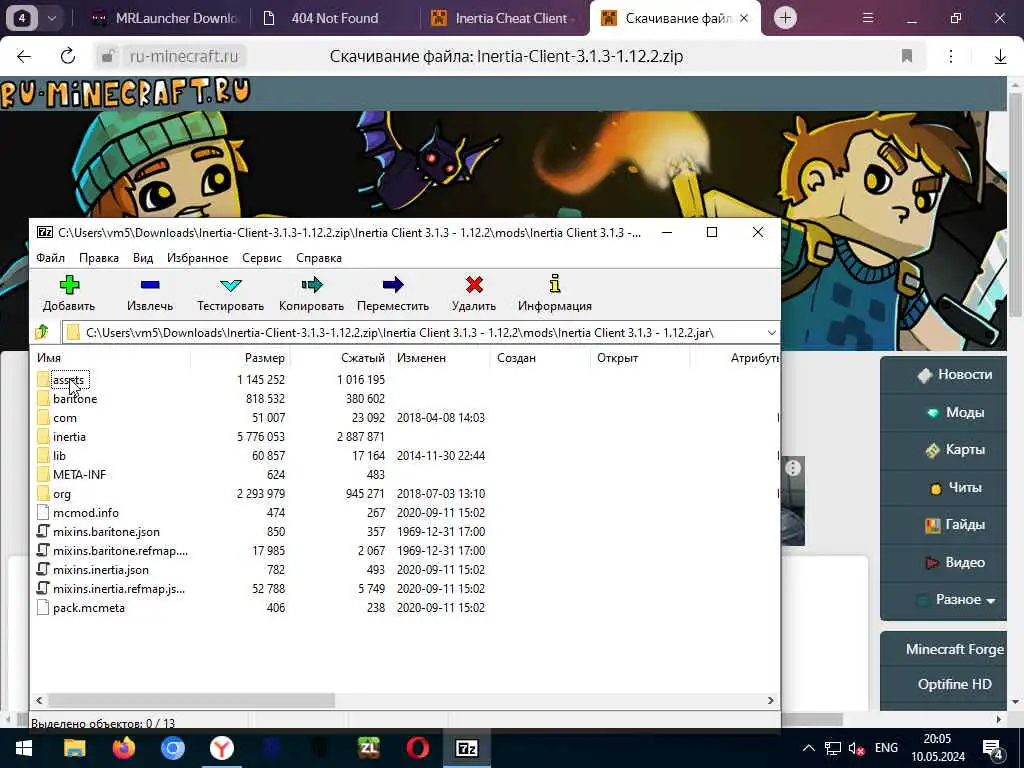This screenshot has height=768, width=1024.
Task: Select the baritone folder
Action: tap(75, 398)
